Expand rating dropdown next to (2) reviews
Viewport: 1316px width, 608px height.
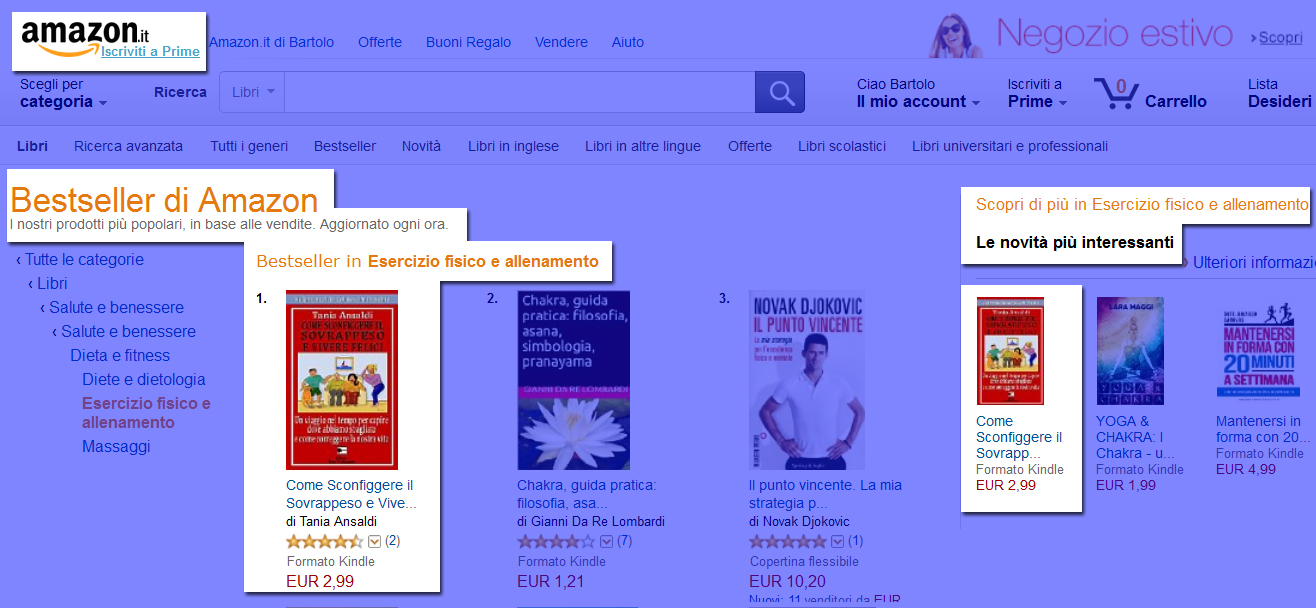coord(375,542)
